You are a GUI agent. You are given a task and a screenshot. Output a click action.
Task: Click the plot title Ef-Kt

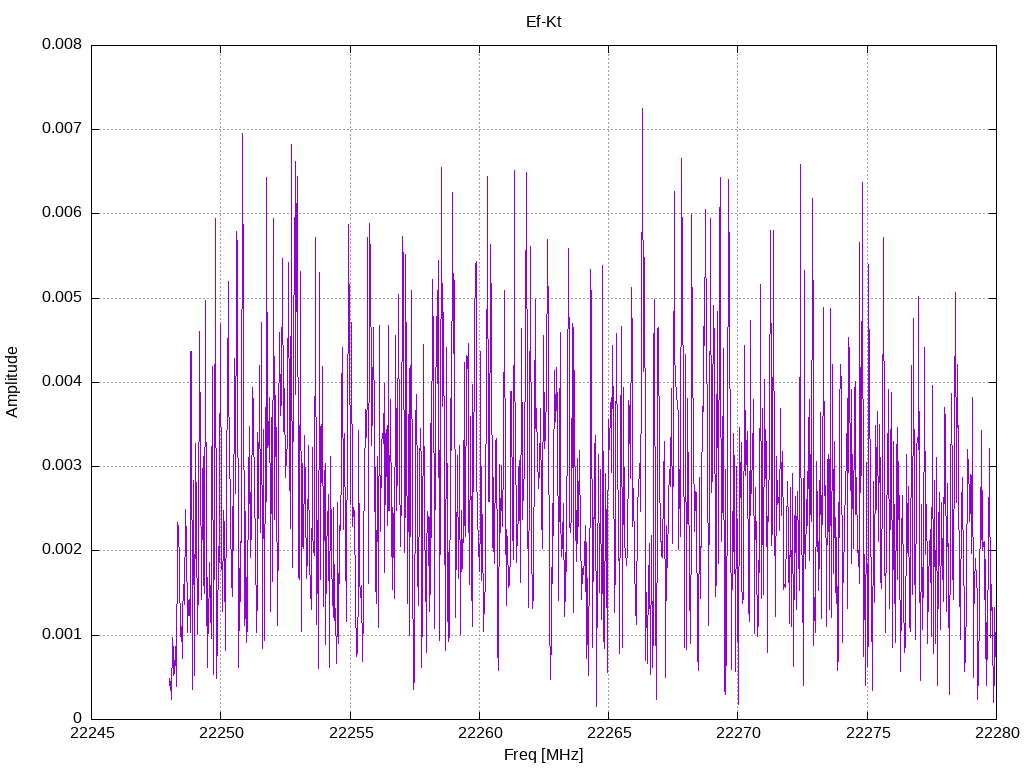coord(543,22)
